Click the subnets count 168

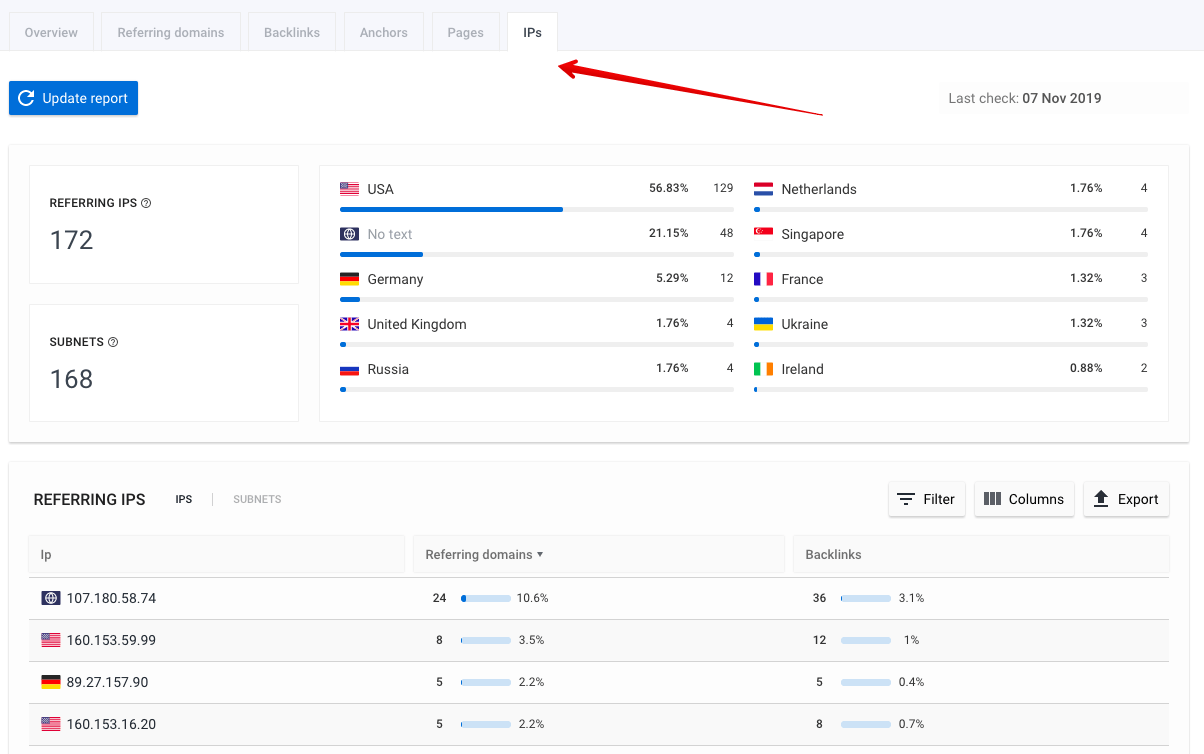coord(71,379)
